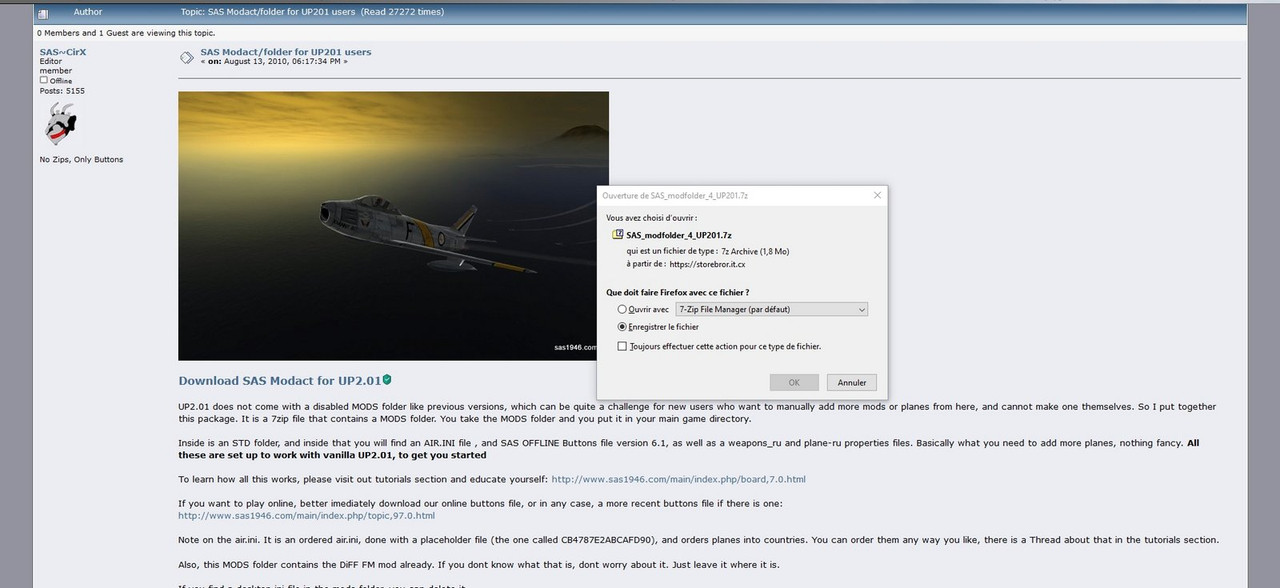This screenshot has width=1280, height=588.
Task: Click the 'Author' column header text
Action: (88, 12)
